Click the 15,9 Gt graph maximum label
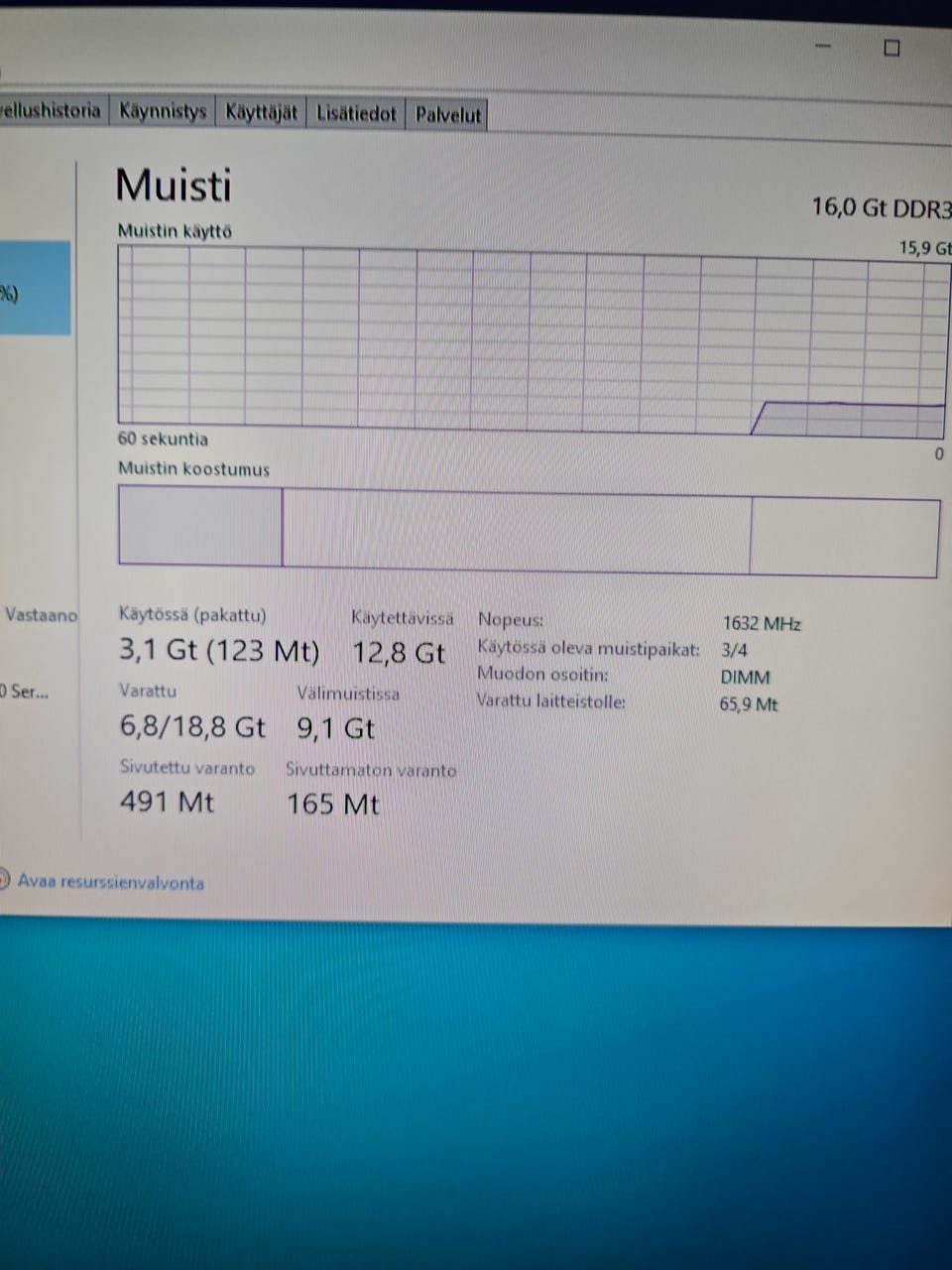This screenshot has height=1270, width=952. click(x=924, y=247)
